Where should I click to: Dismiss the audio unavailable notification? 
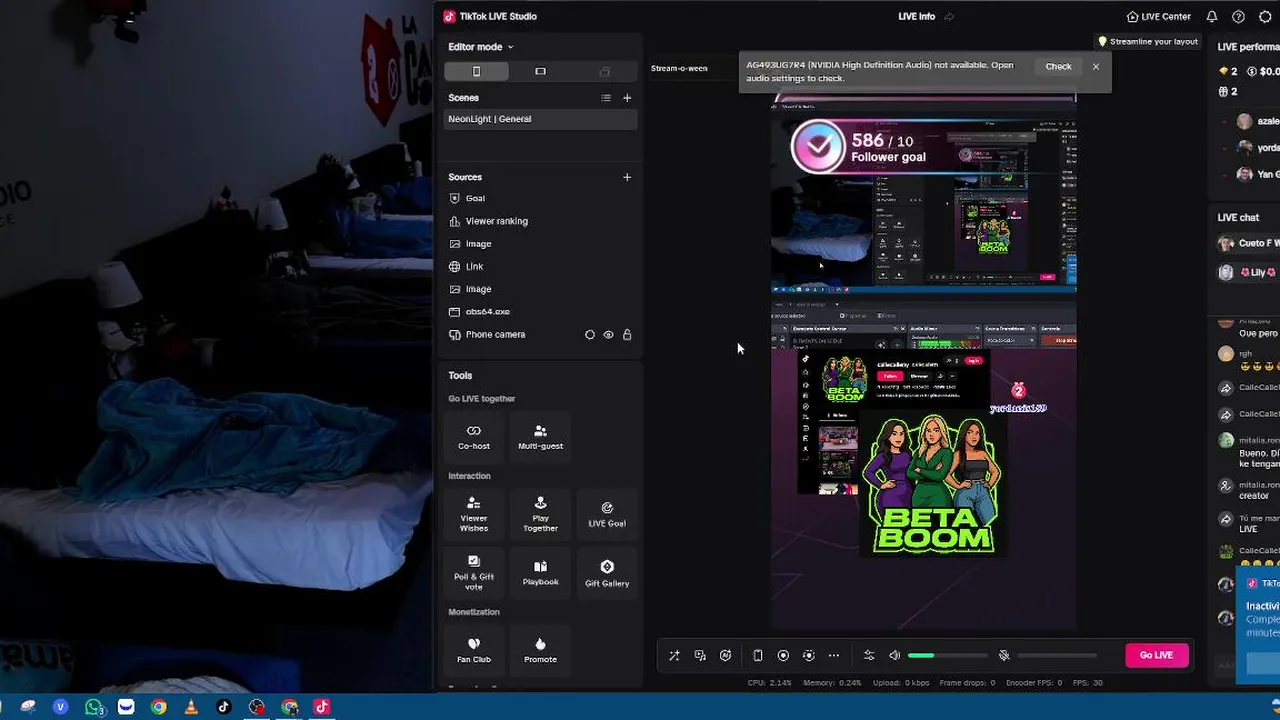[x=1096, y=67]
